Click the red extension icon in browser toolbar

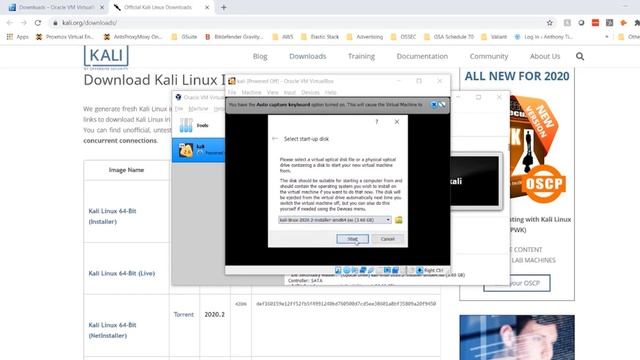[x=595, y=23]
